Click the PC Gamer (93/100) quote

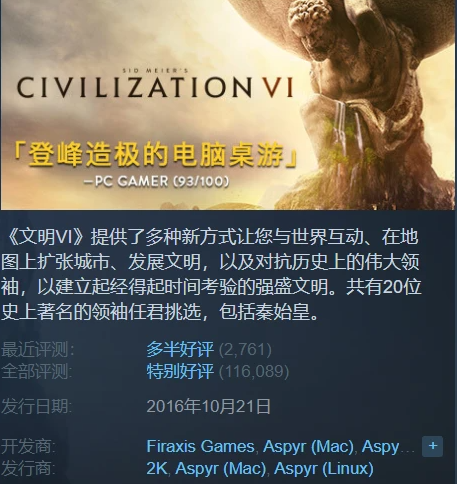tap(156, 181)
